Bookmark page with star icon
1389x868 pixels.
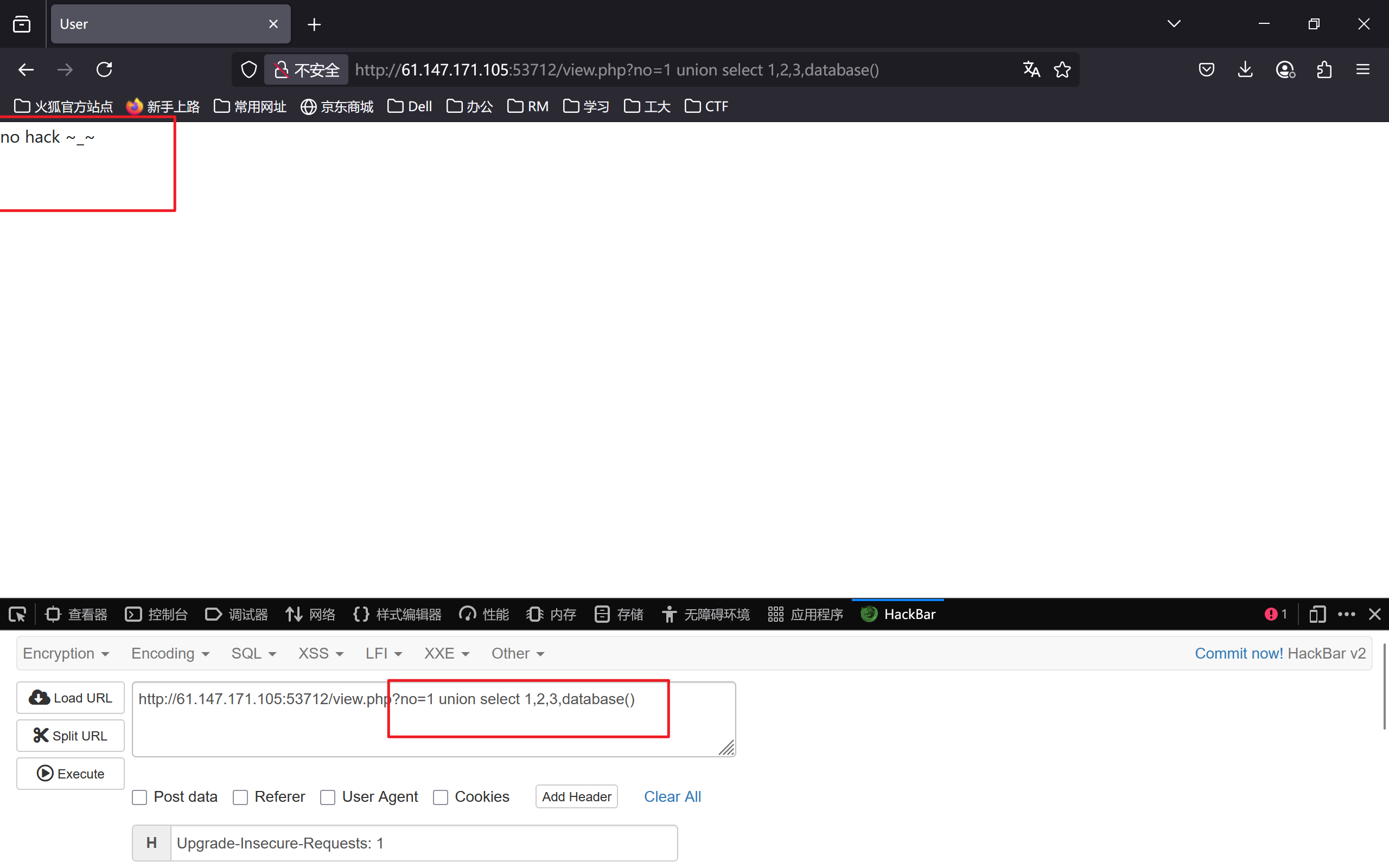tap(1062, 69)
